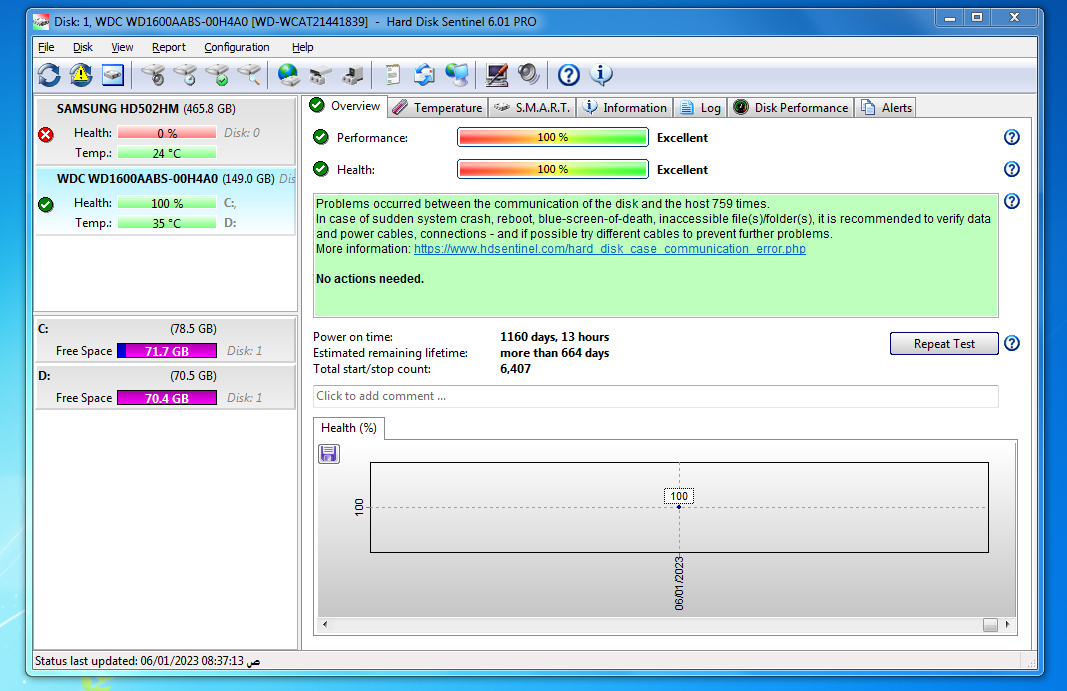Click the two grey drives toolbar icon
This screenshot has width=1067, height=691.
[x=321, y=75]
